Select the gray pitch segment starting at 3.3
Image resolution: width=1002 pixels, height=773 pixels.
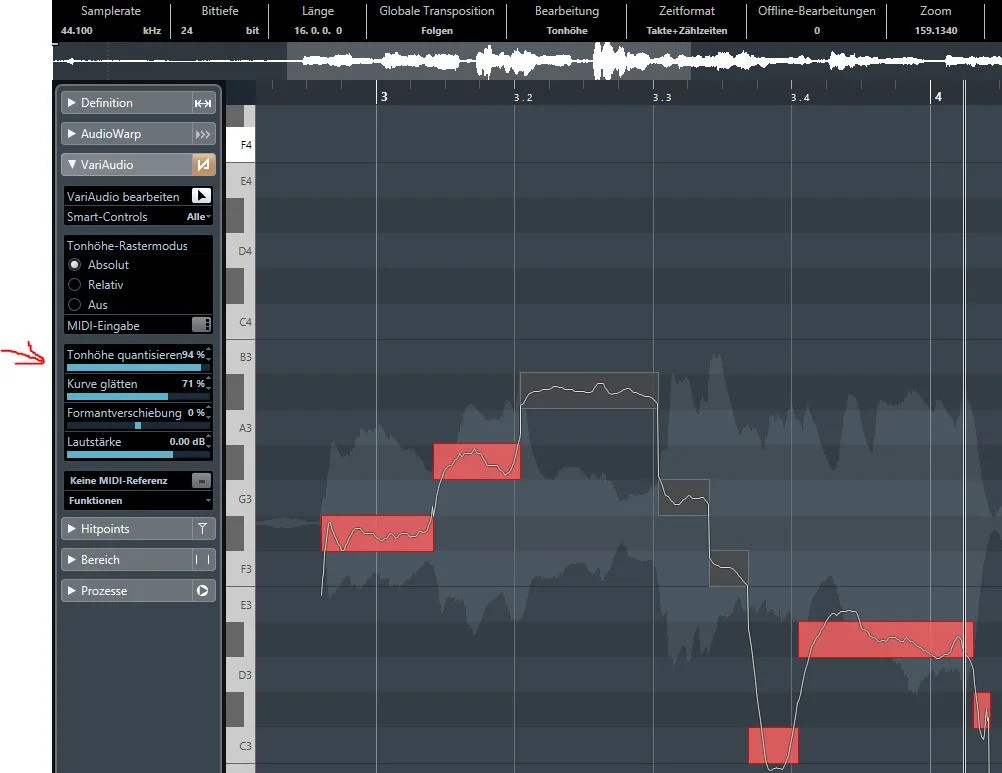684,497
